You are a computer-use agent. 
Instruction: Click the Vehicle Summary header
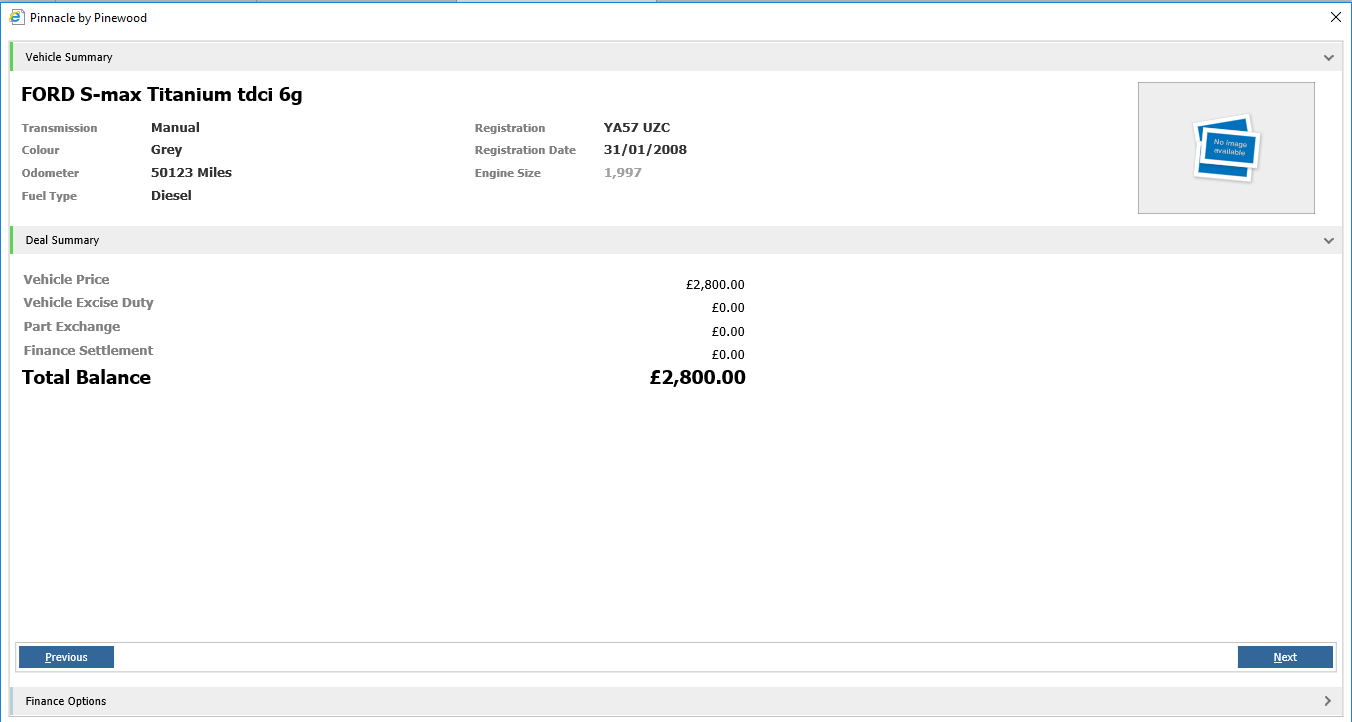point(676,57)
